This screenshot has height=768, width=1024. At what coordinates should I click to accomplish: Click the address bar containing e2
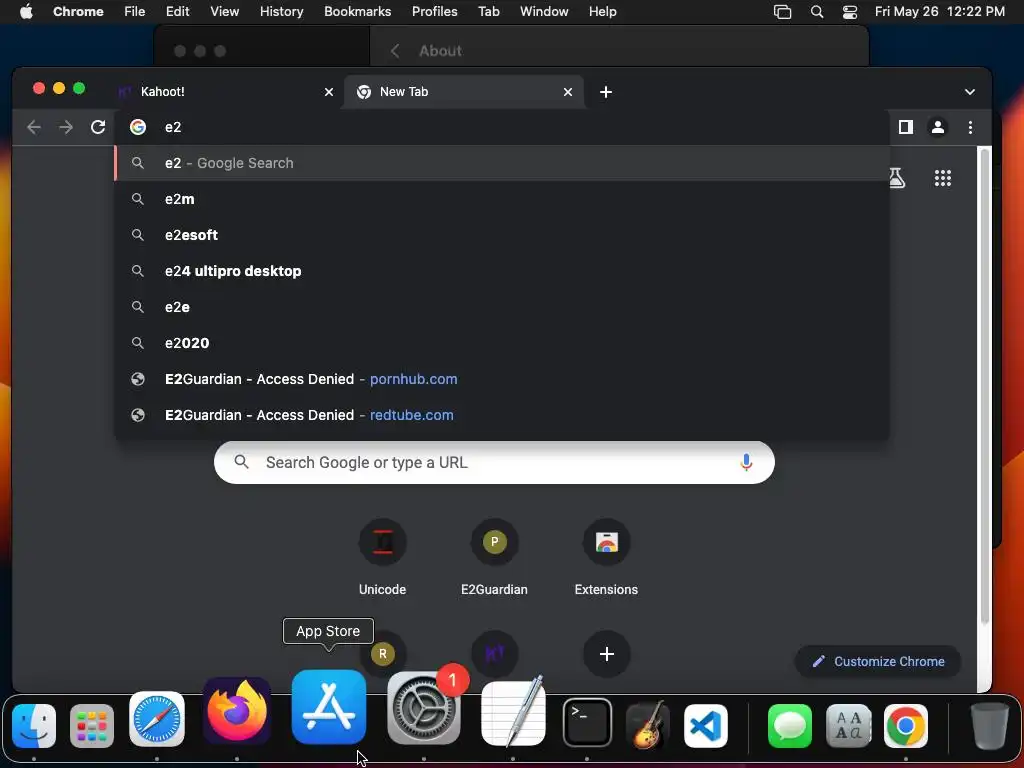tap(502, 127)
